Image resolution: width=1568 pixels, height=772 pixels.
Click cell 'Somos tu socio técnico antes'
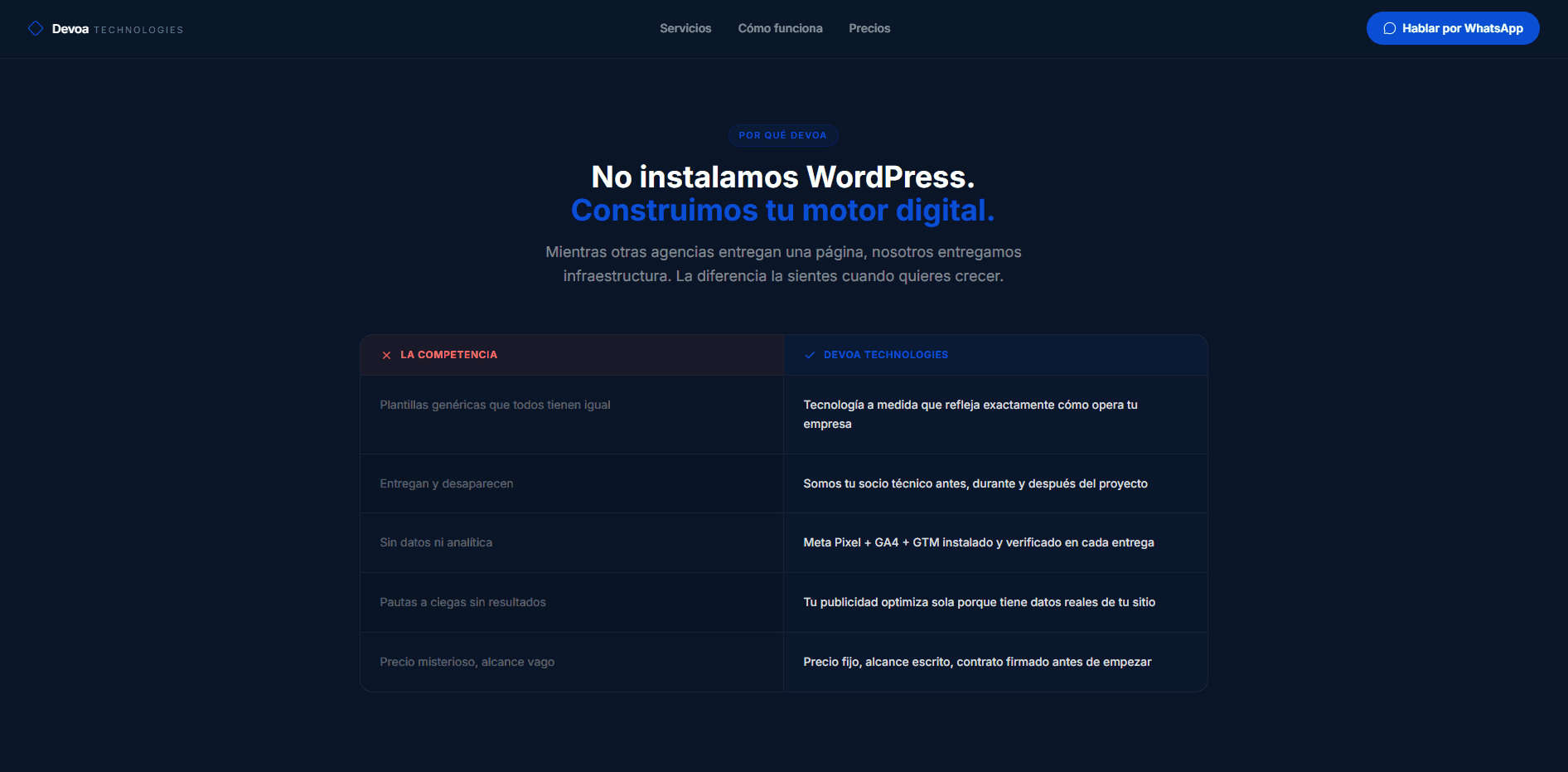coord(995,483)
